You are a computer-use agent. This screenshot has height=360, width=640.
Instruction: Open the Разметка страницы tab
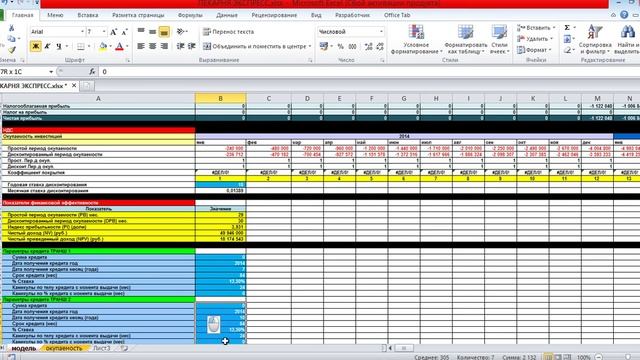tap(138, 15)
